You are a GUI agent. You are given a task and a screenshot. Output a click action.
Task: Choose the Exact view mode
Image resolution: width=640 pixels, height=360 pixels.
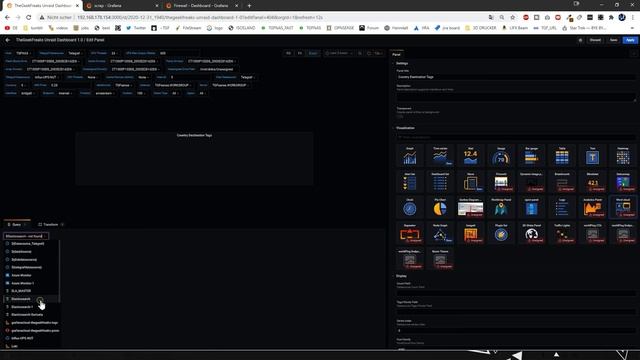pos(313,53)
